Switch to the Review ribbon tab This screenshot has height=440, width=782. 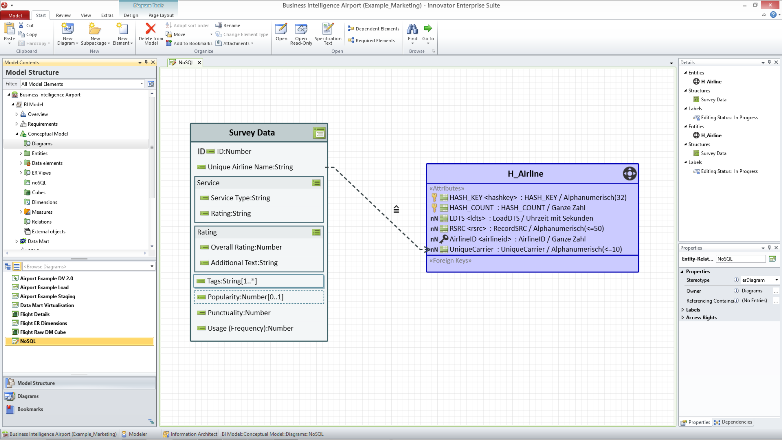63,16
